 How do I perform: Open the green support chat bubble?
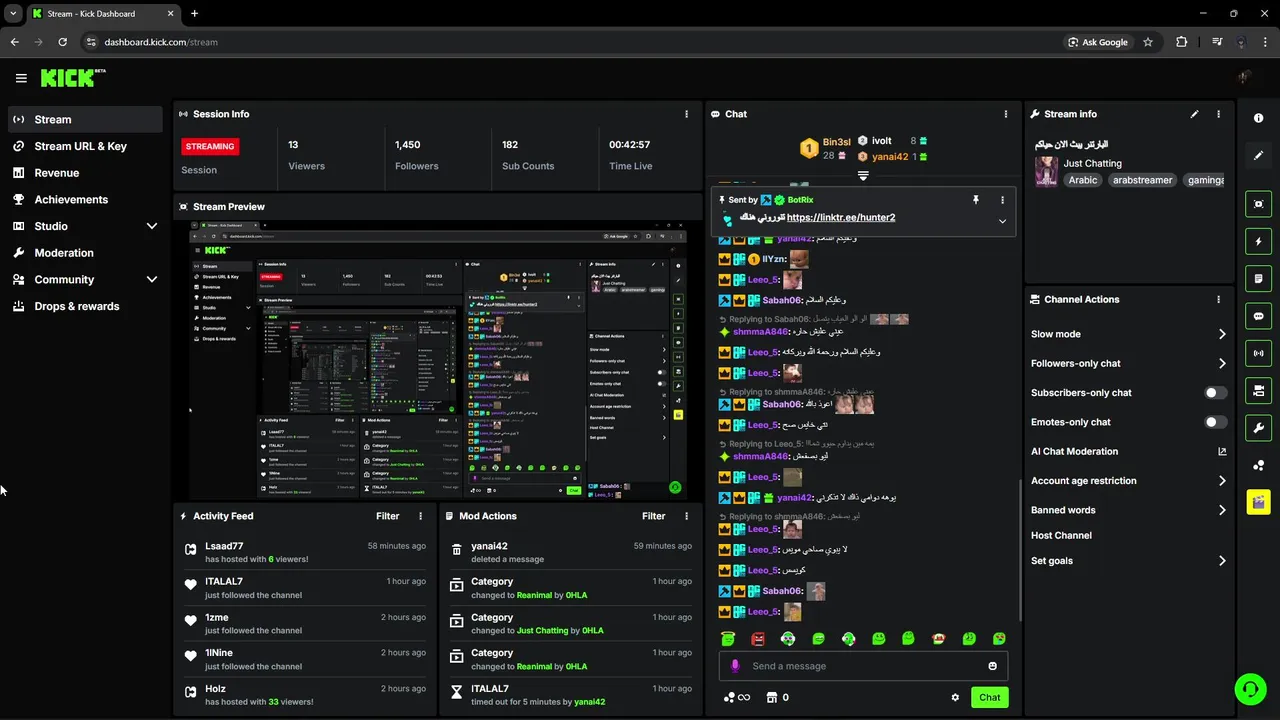point(1249,689)
